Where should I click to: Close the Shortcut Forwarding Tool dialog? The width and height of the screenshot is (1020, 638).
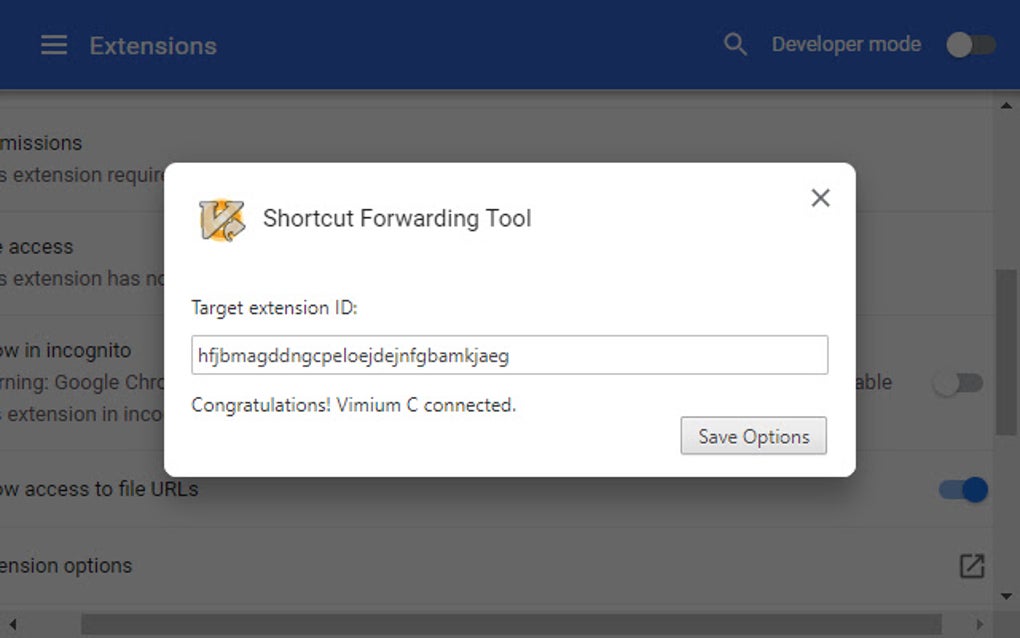pyautogui.click(x=820, y=198)
